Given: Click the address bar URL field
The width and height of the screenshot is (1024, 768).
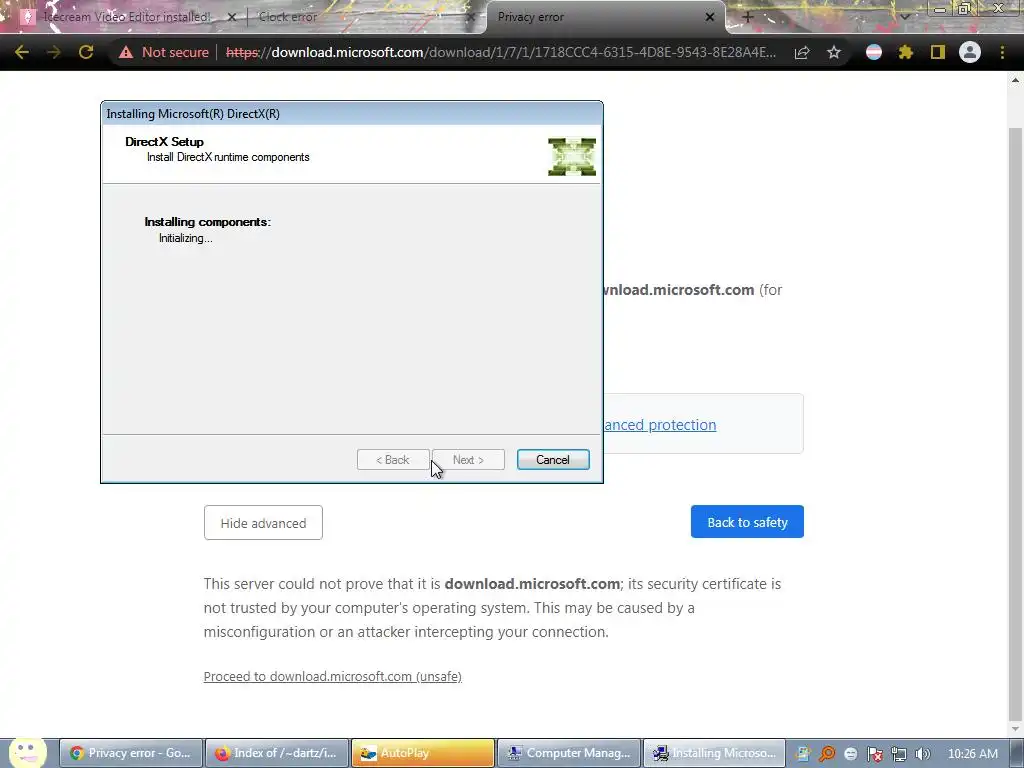Looking at the screenshot, I should (x=500, y=52).
